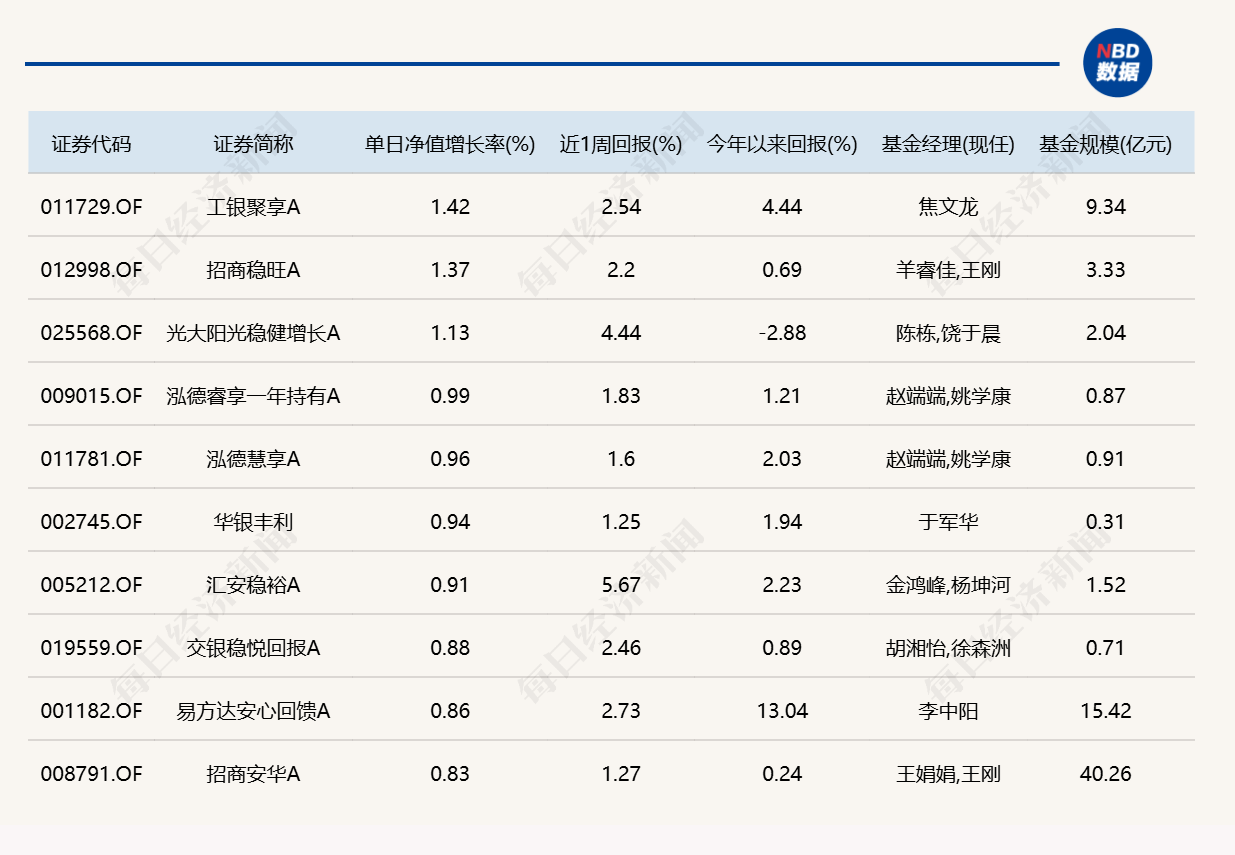Select fund code 001182.OF
Viewport: 1235px width, 855px height.
click(92, 711)
